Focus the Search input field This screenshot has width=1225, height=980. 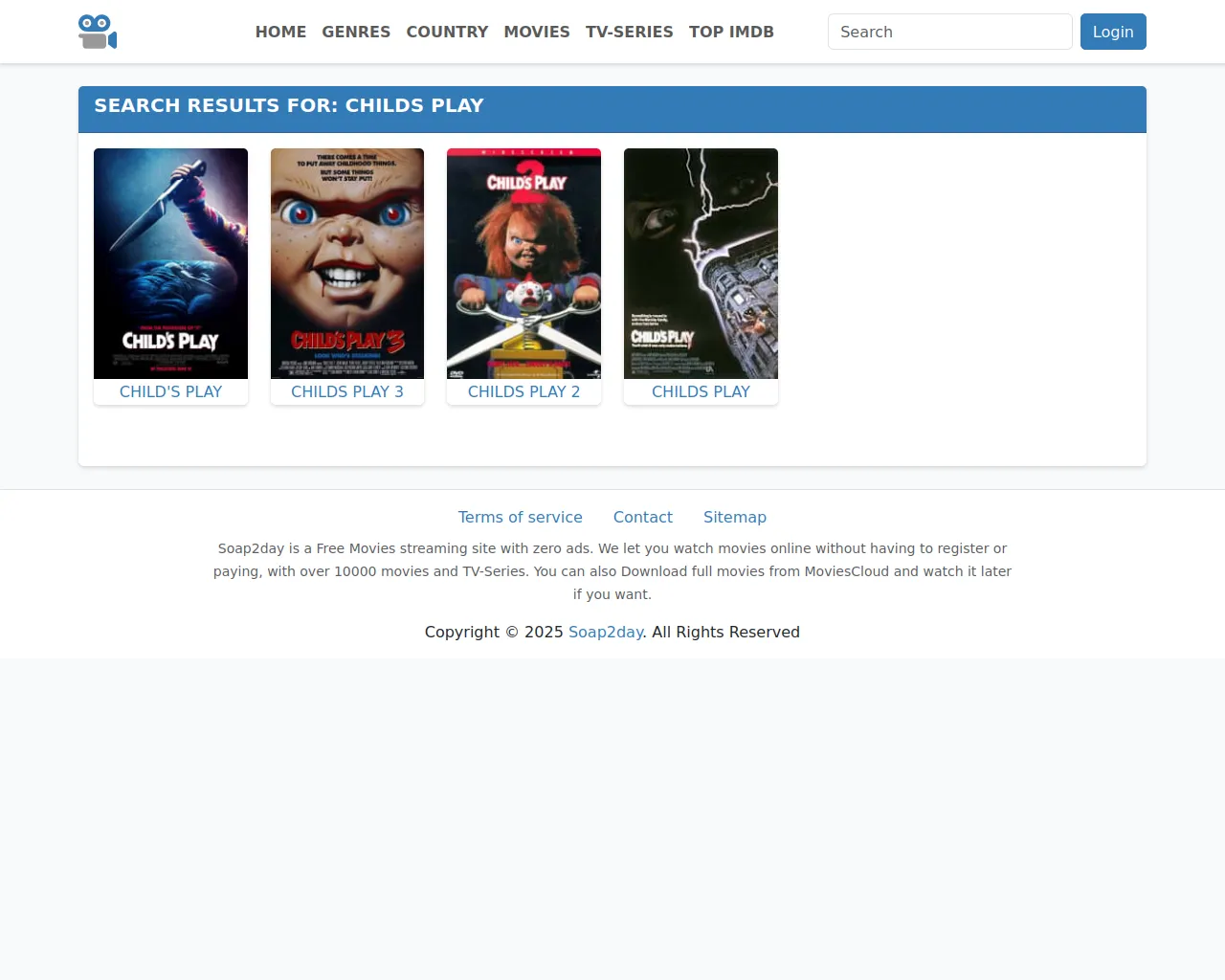(949, 32)
